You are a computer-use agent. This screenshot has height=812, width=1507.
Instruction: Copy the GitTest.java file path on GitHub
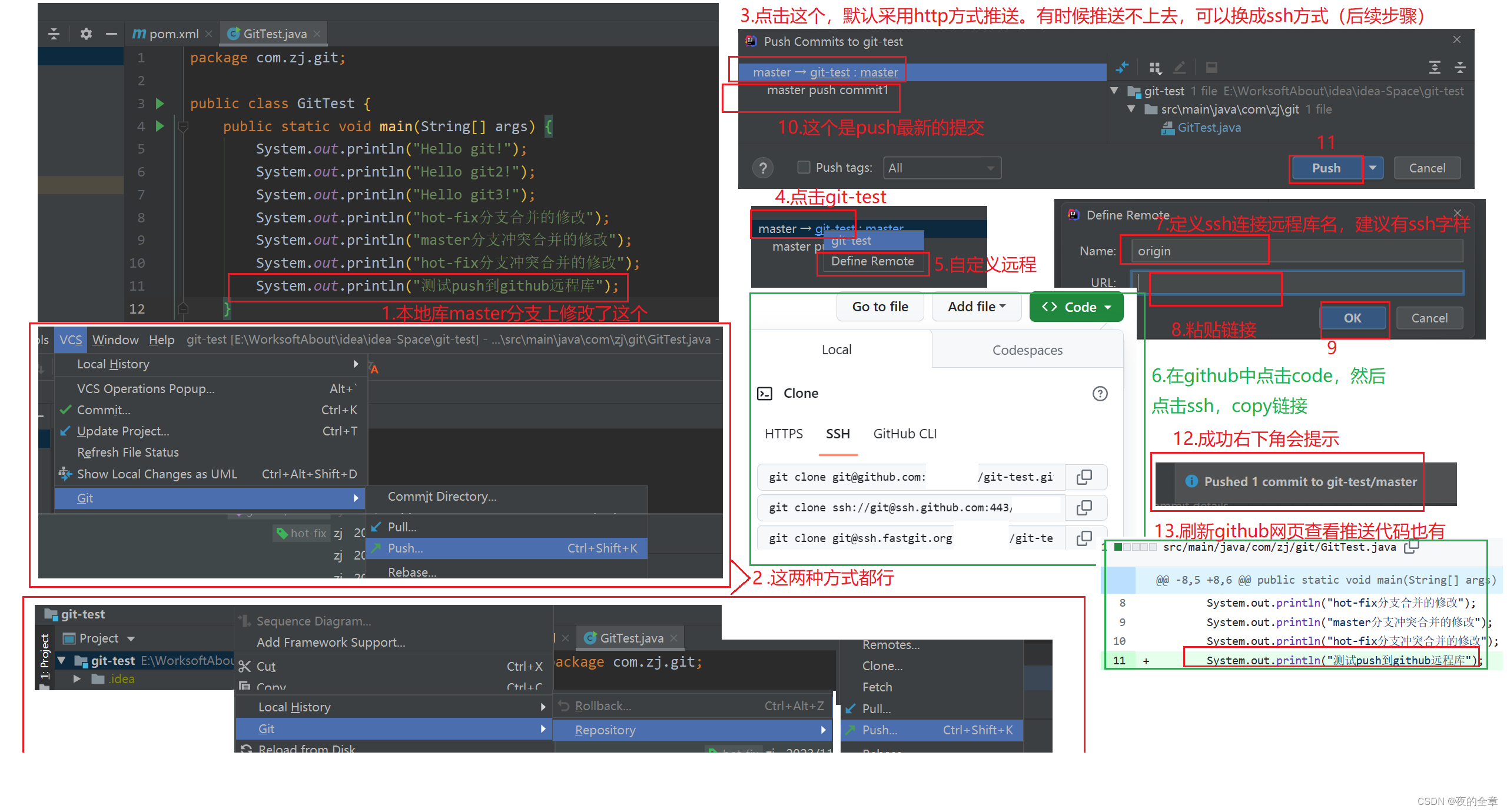[1412, 547]
